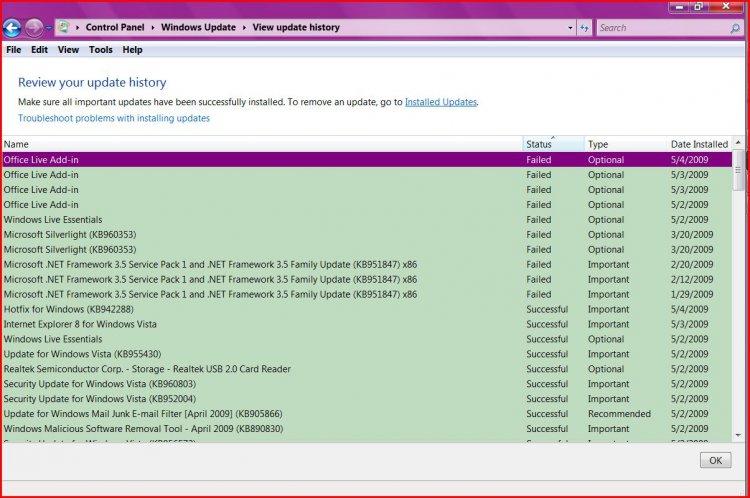Click the scrollbar up arrow
Image resolution: width=750 pixels, height=498 pixels.
[x=738, y=143]
